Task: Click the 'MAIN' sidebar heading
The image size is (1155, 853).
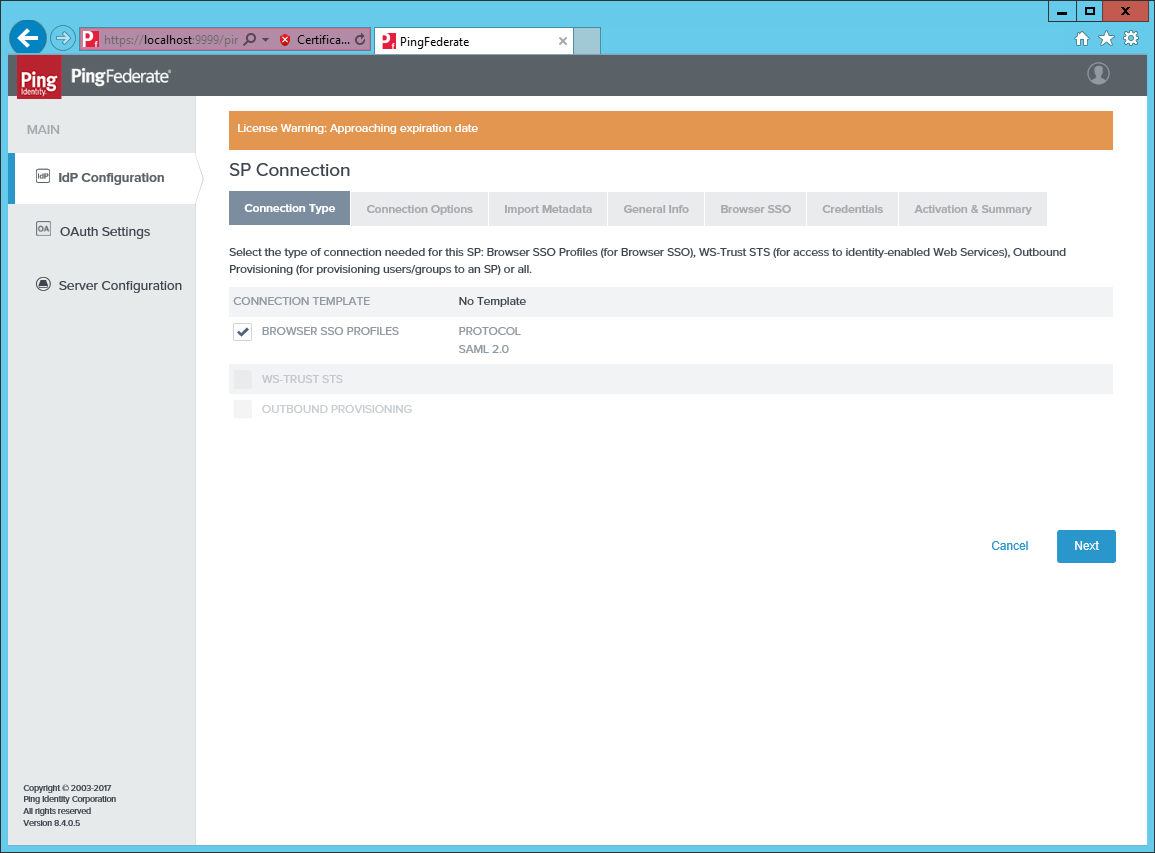Action: click(43, 130)
